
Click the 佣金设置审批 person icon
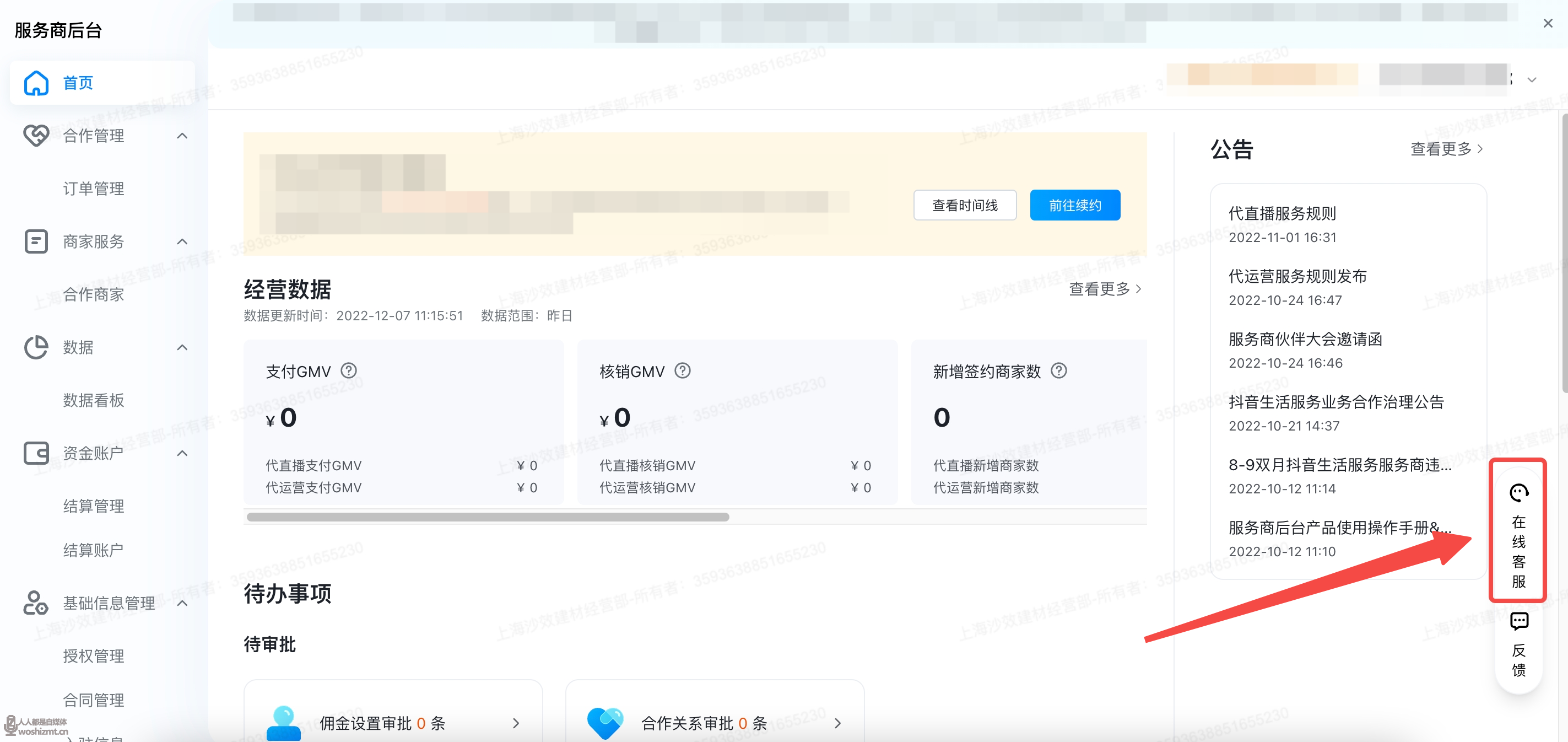coord(284,724)
